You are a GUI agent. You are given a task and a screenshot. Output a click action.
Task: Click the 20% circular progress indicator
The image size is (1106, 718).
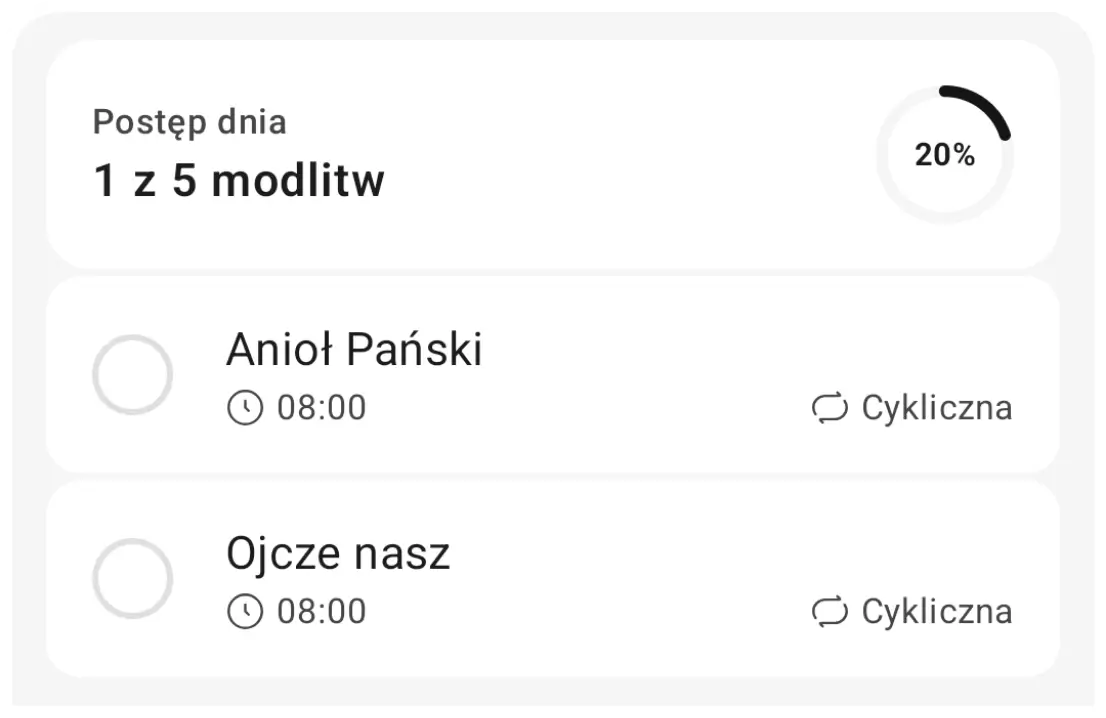pyautogui.click(x=944, y=155)
